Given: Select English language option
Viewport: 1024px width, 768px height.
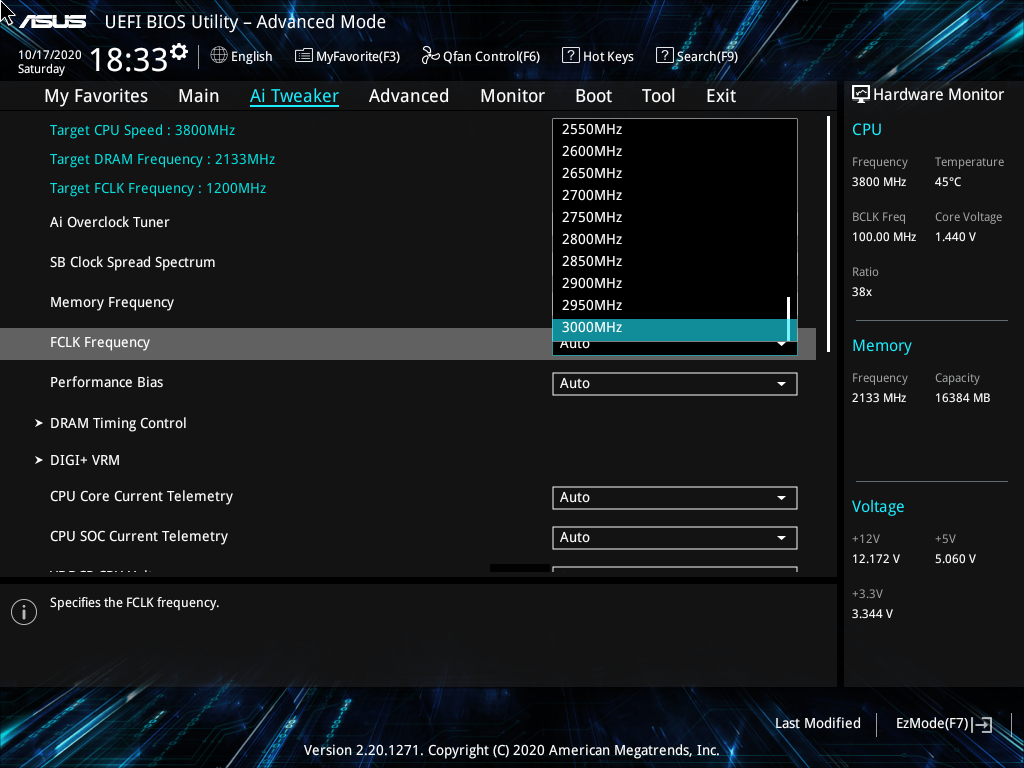Looking at the screenshot, I should (251, 57).
